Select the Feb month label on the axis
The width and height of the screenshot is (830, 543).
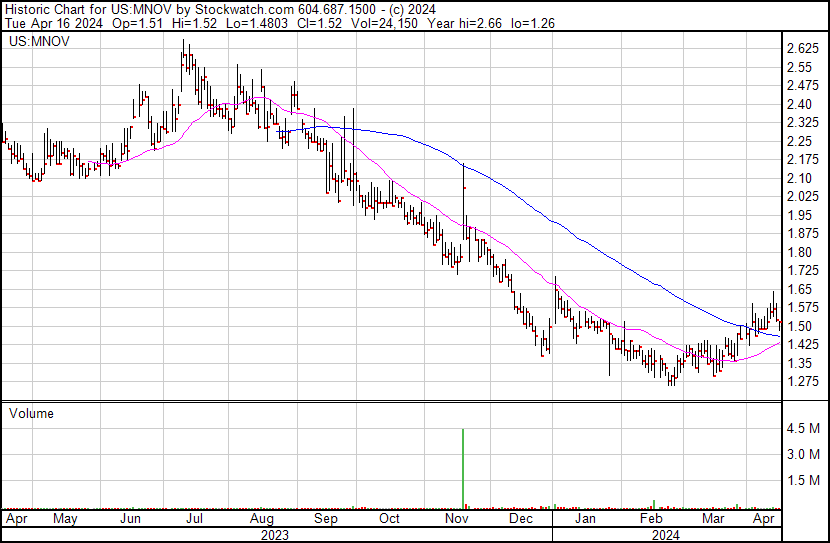(x=651, y=519)
